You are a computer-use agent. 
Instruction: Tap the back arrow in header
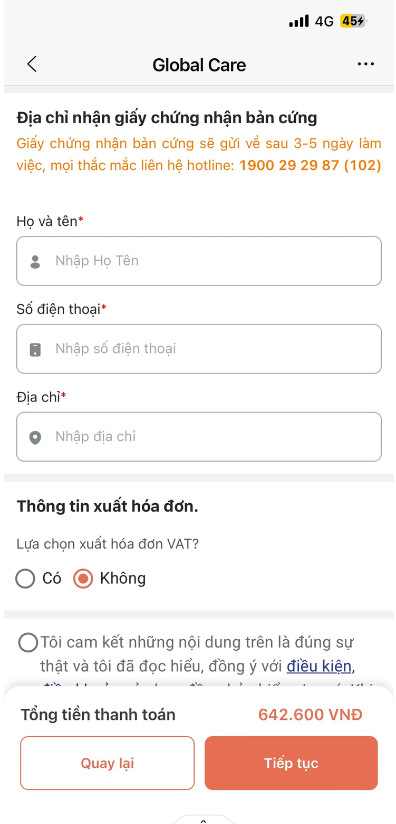[x=32, y=64]
